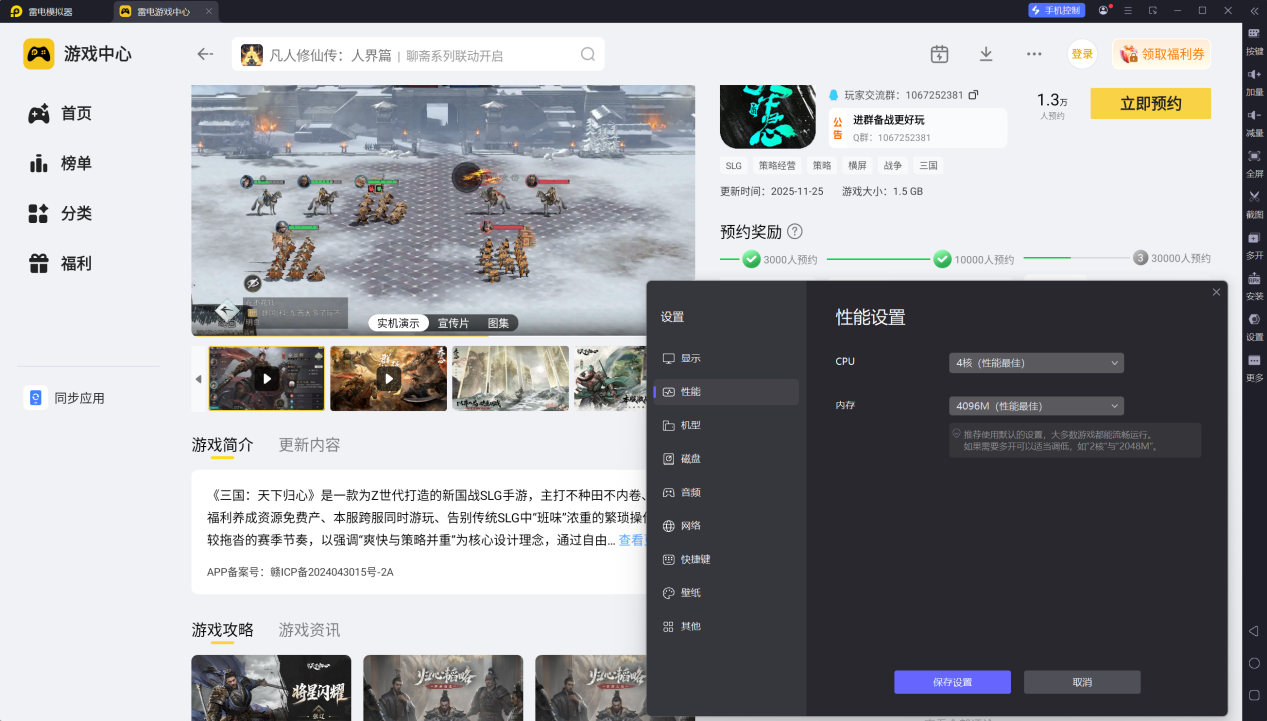
Task: Open the download manager arrow icon
Action: click(986, 54)
